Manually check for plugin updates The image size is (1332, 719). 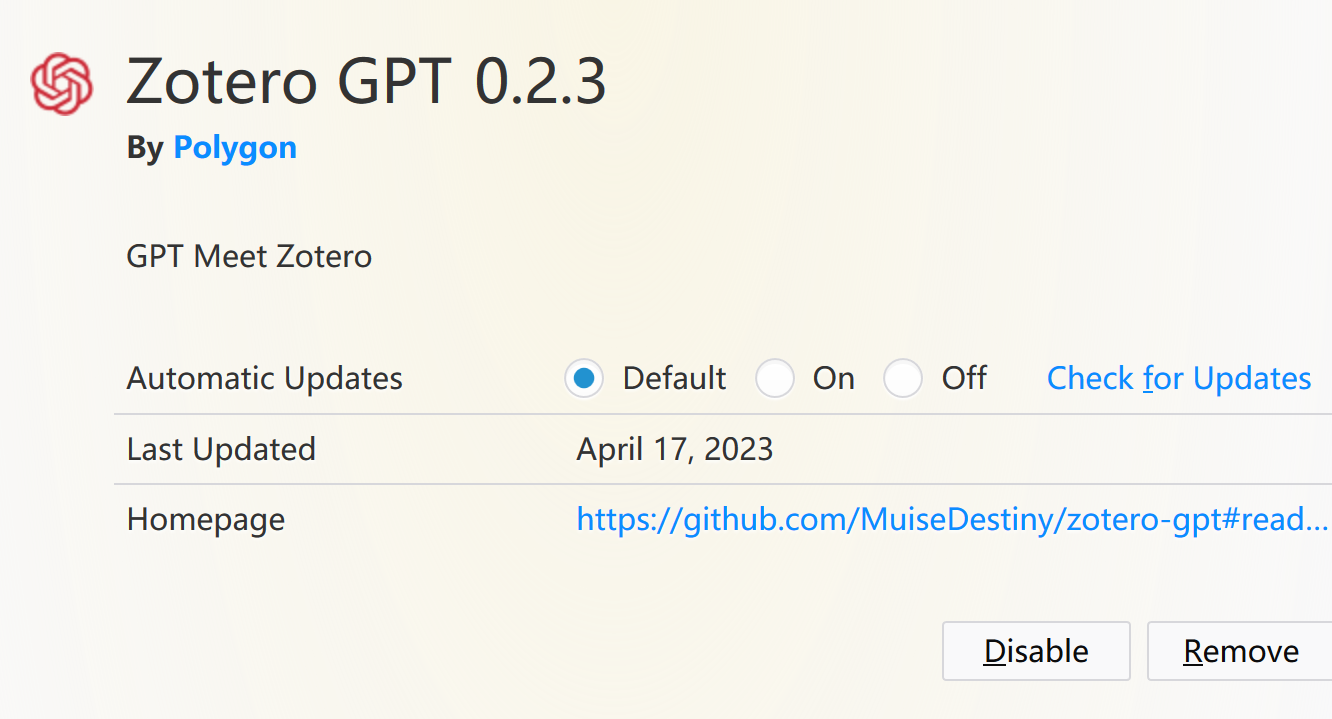tap(1178, 378)
